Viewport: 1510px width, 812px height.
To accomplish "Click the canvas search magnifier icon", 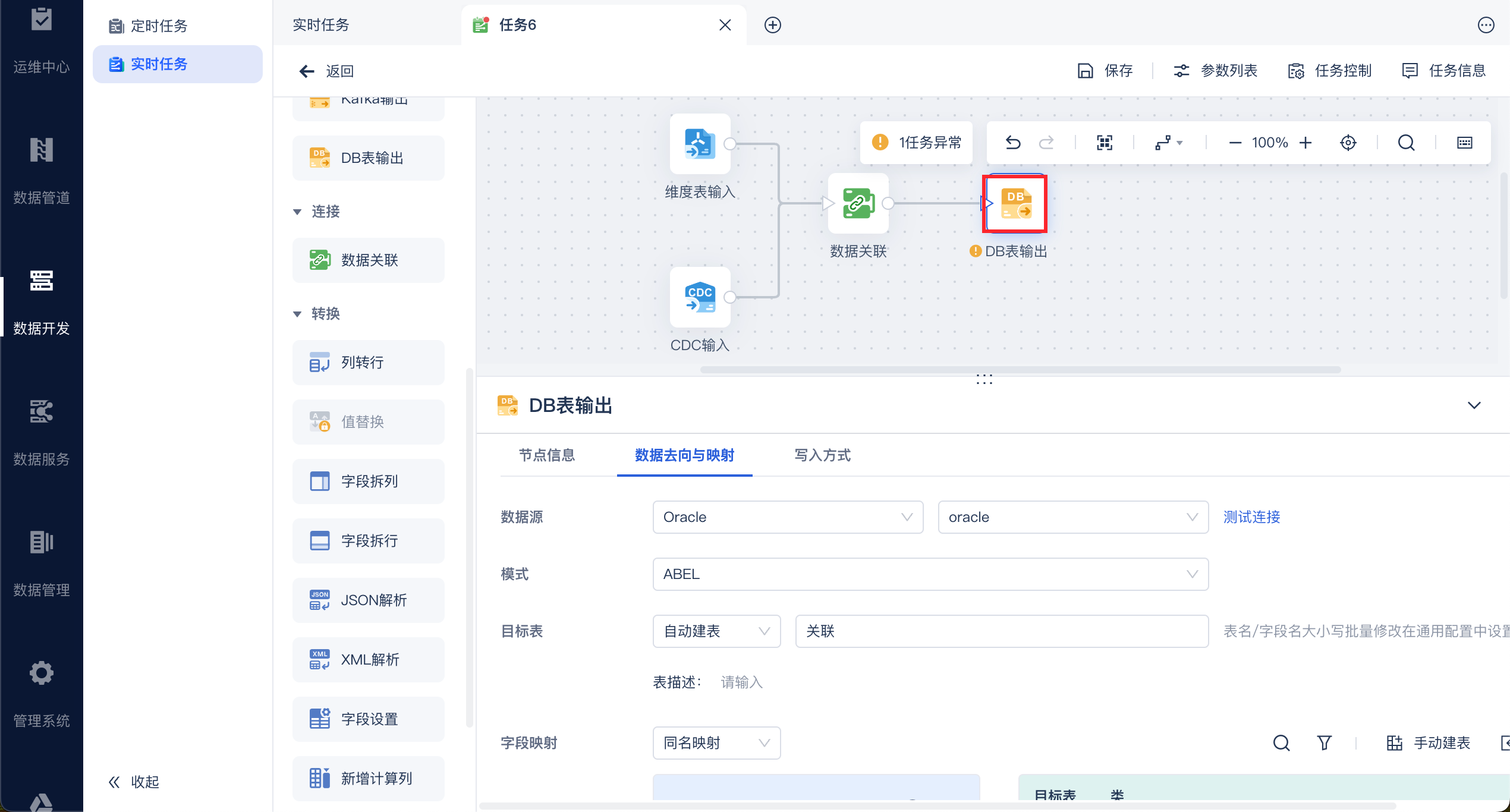I will click(x=1406, y=143).
